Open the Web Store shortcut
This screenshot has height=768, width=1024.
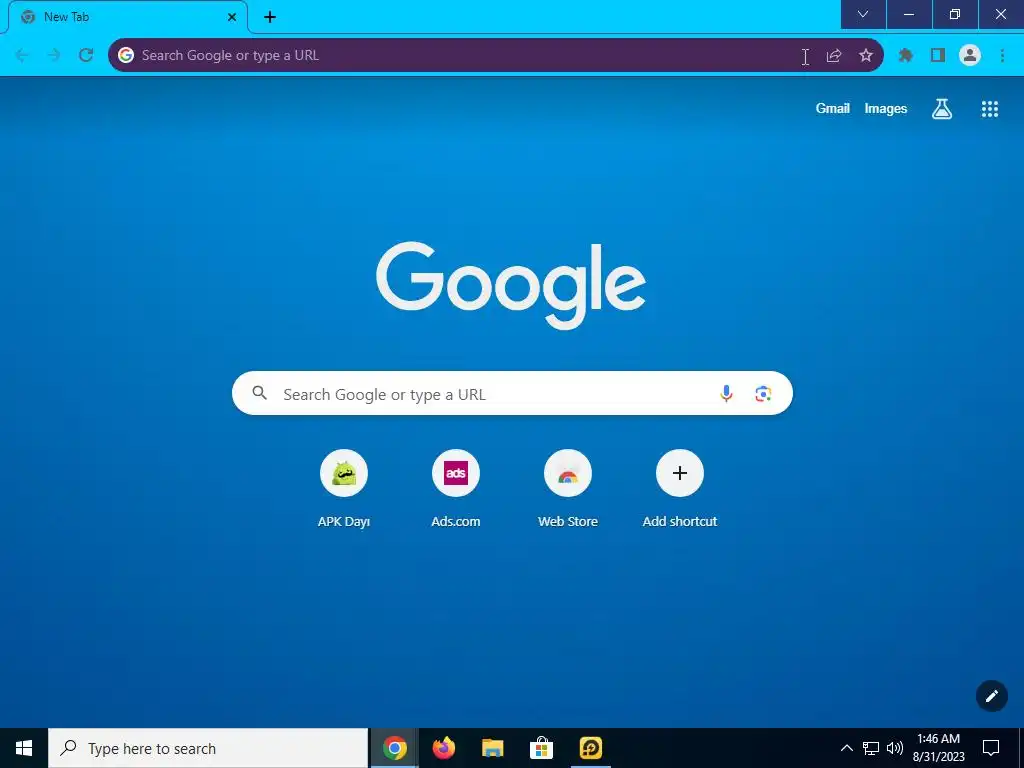click(x=568, y=489)
